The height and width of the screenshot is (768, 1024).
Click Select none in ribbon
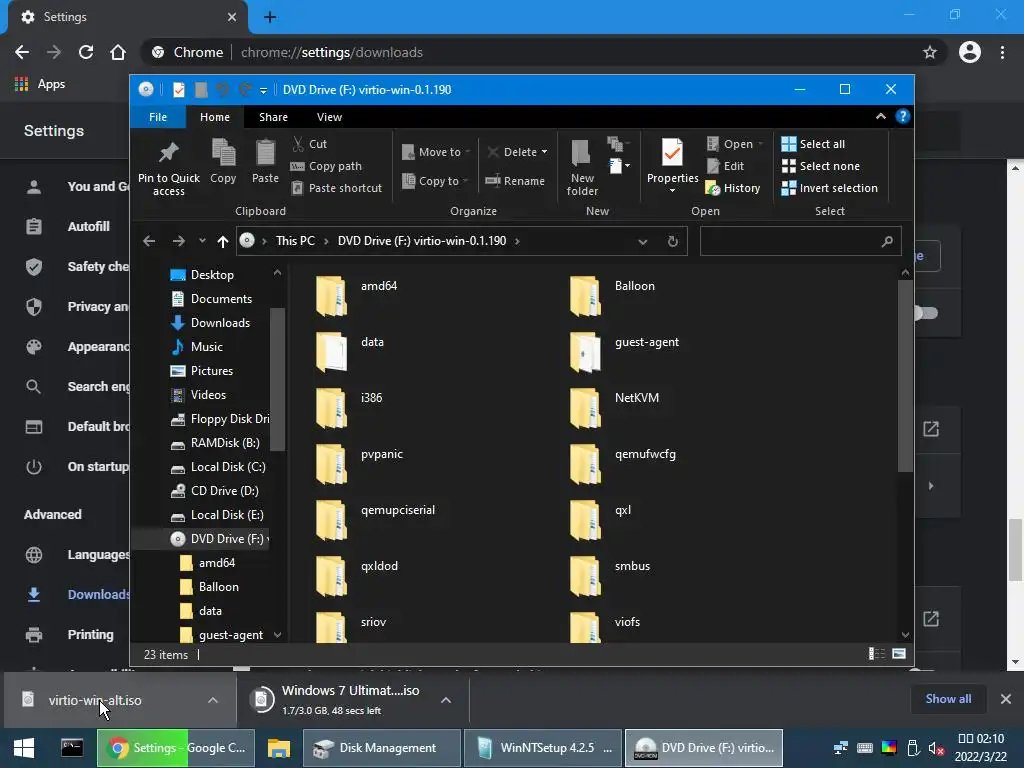tap(820, 166)
